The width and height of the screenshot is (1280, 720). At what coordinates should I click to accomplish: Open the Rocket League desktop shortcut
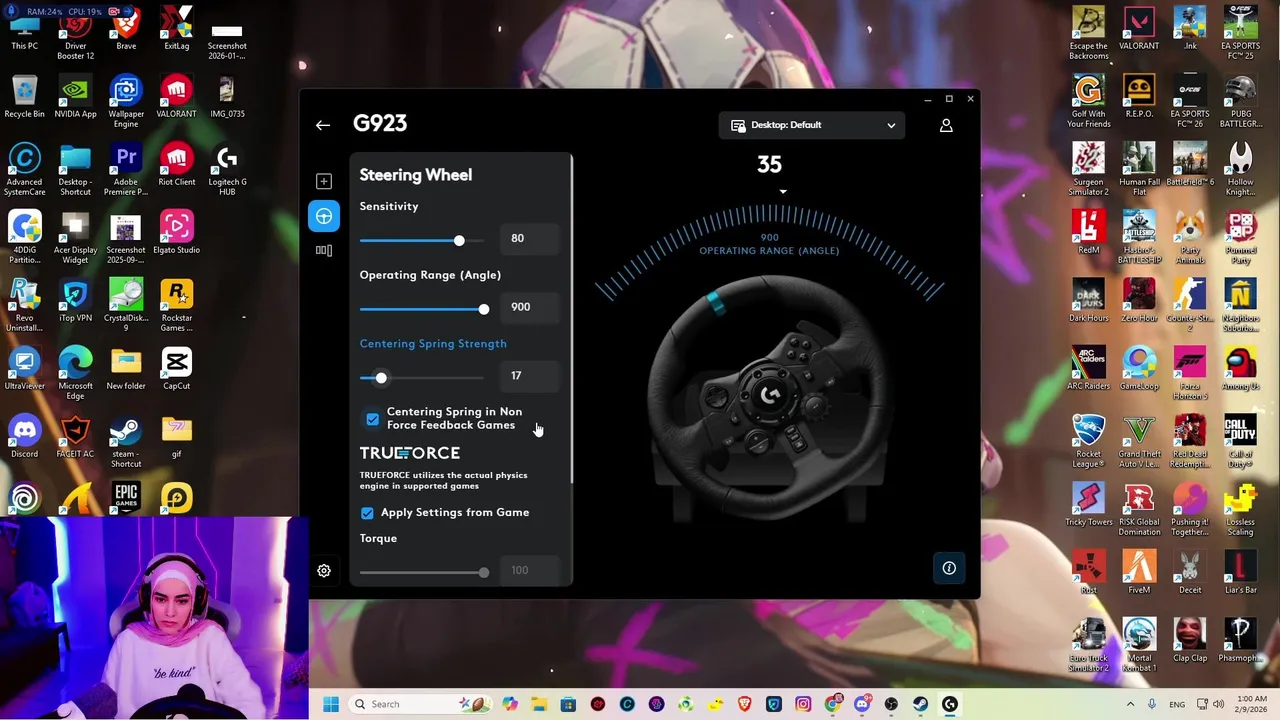[x=1089, y=442]
